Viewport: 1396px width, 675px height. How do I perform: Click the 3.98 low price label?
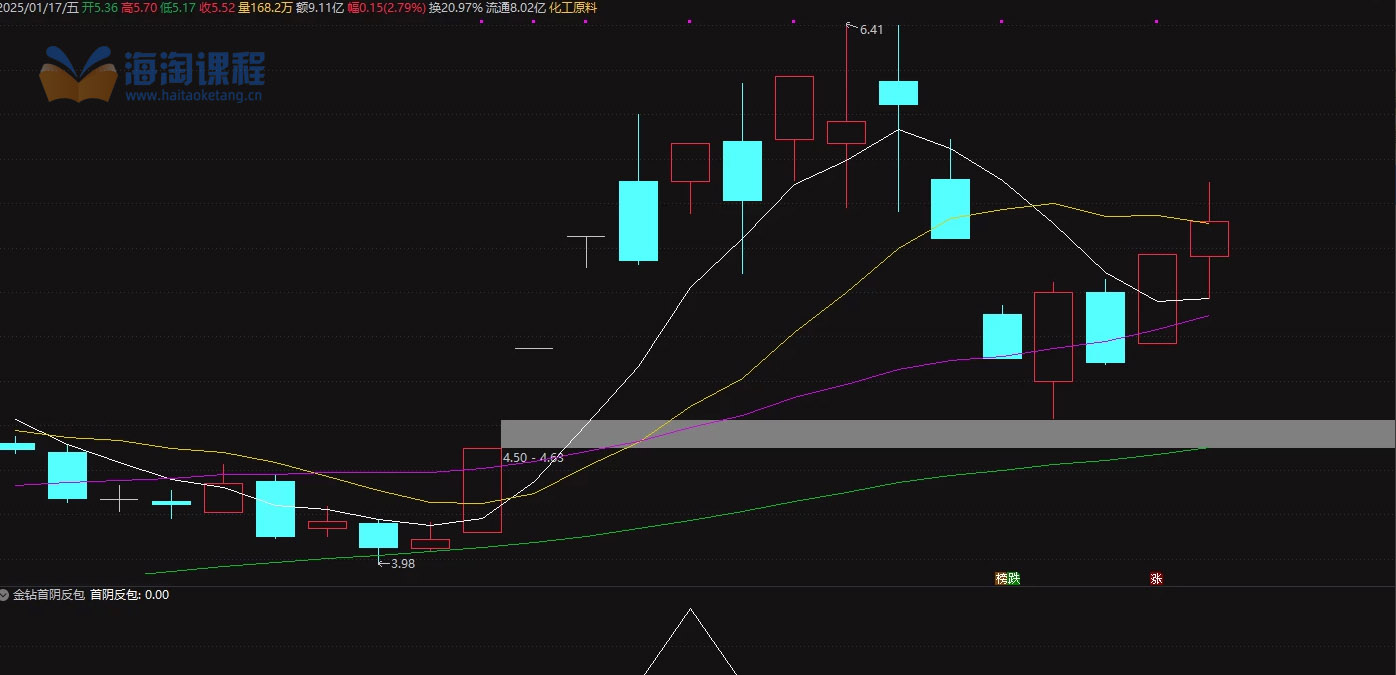click(402, 563)
